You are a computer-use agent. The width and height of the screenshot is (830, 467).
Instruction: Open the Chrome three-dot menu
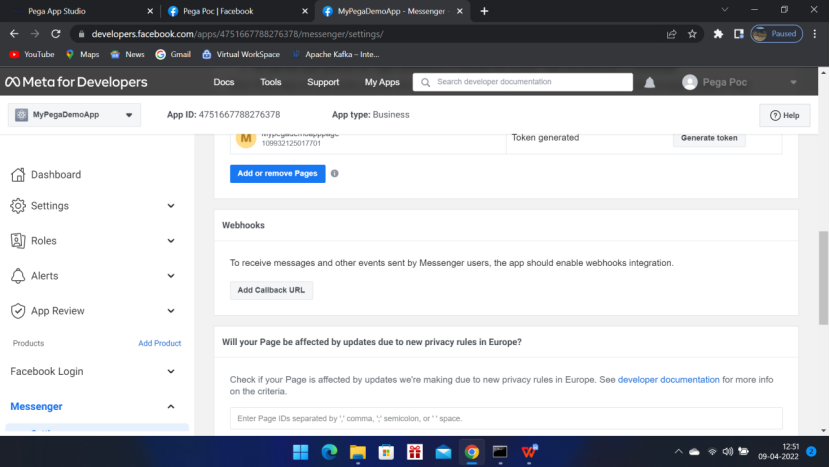click(815, 34)
